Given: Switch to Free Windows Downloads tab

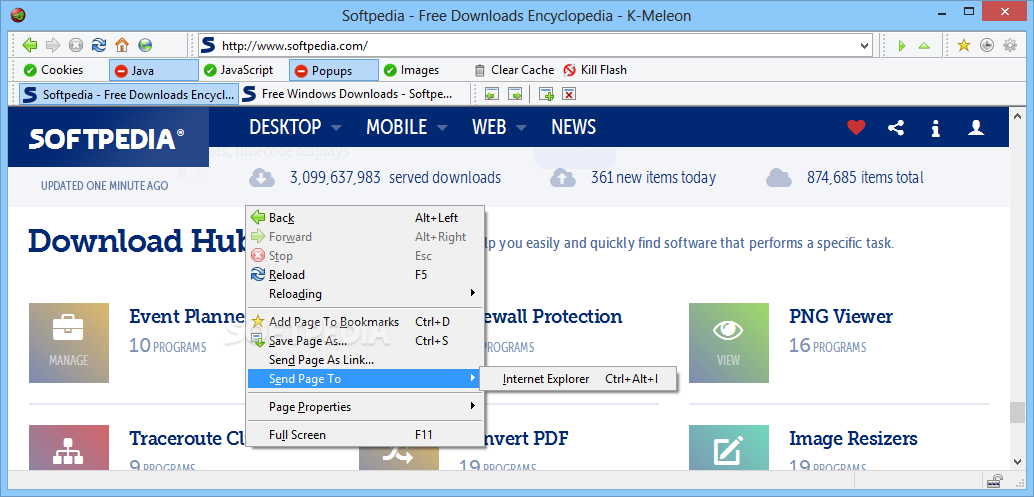Looking at the screenshot, I should pos(348,94).
